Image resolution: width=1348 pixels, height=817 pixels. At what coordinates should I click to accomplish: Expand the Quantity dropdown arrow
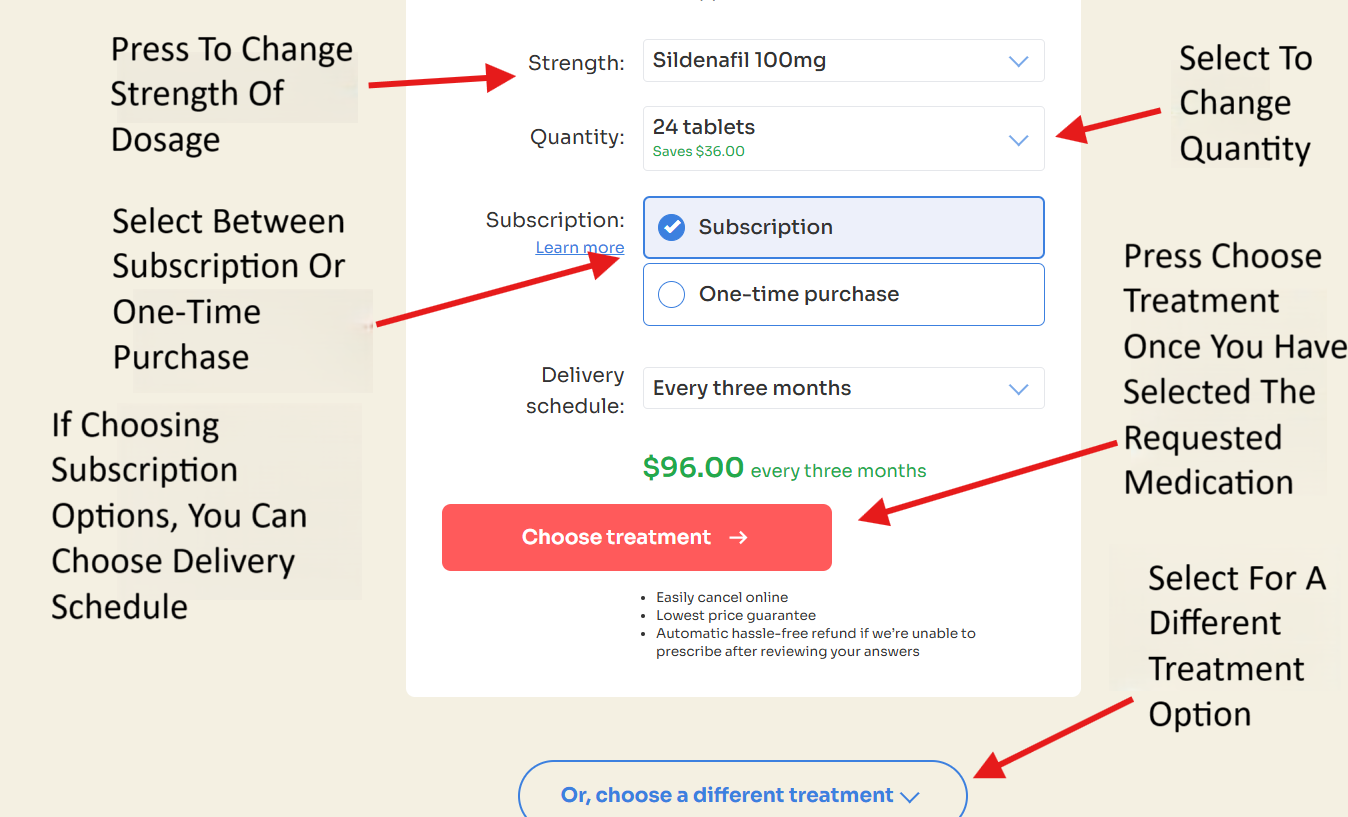(x=1018, y=140)
